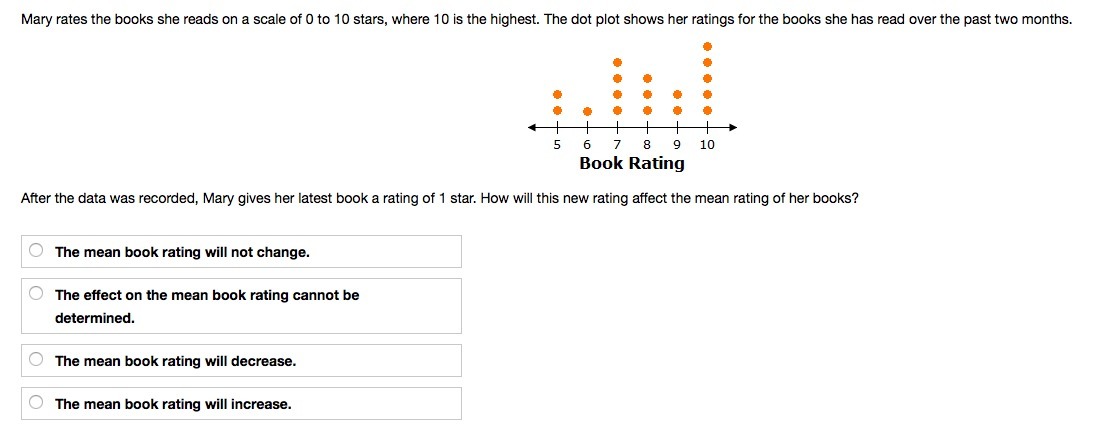Click the highest dot in the rating 7 column
The image size is (1117, 441).
pos(617,62)
